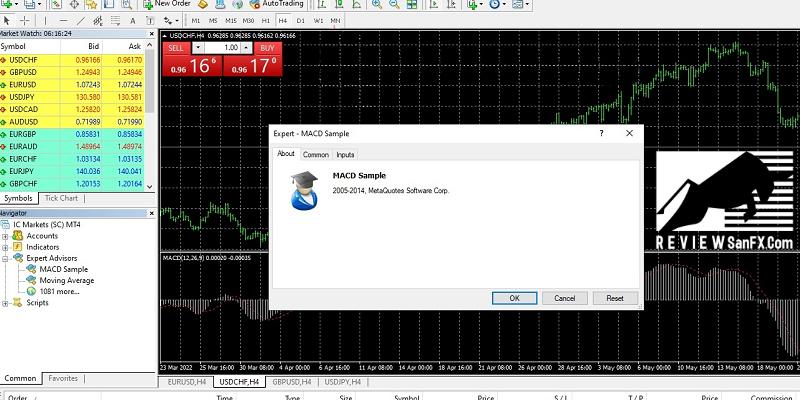The height and width of the screenshot is (400, 800).
Task: Expand the Accounts tree node
Action: coord(6,236)
